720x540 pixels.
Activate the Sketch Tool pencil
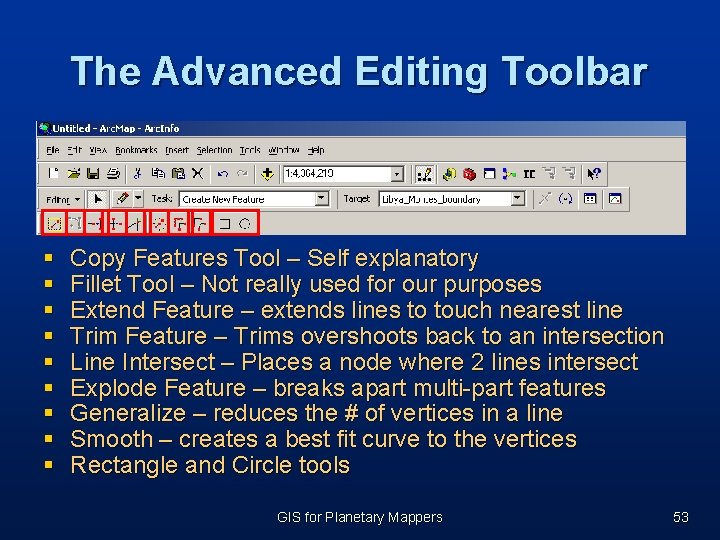coord(122,199)
